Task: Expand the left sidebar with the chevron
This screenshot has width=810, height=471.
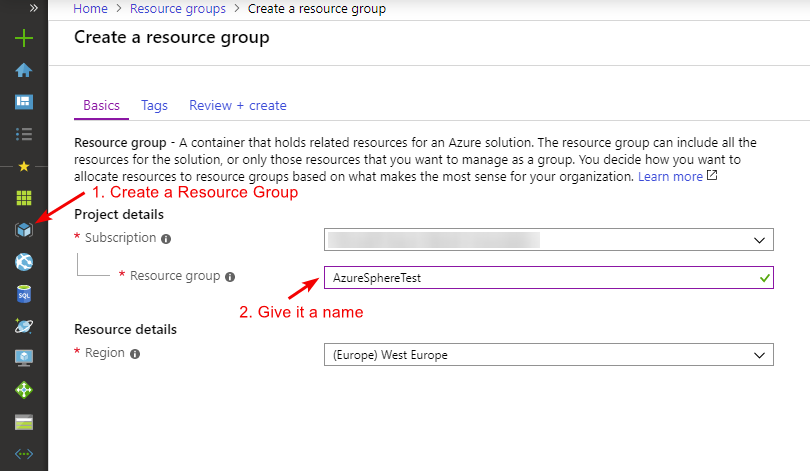Action: [x=33, y=8]
